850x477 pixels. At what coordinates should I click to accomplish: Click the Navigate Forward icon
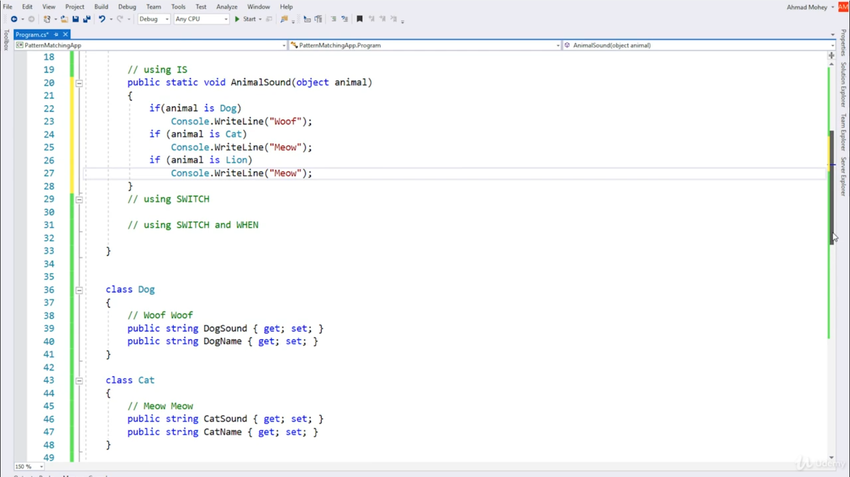(x=31, y=19)
